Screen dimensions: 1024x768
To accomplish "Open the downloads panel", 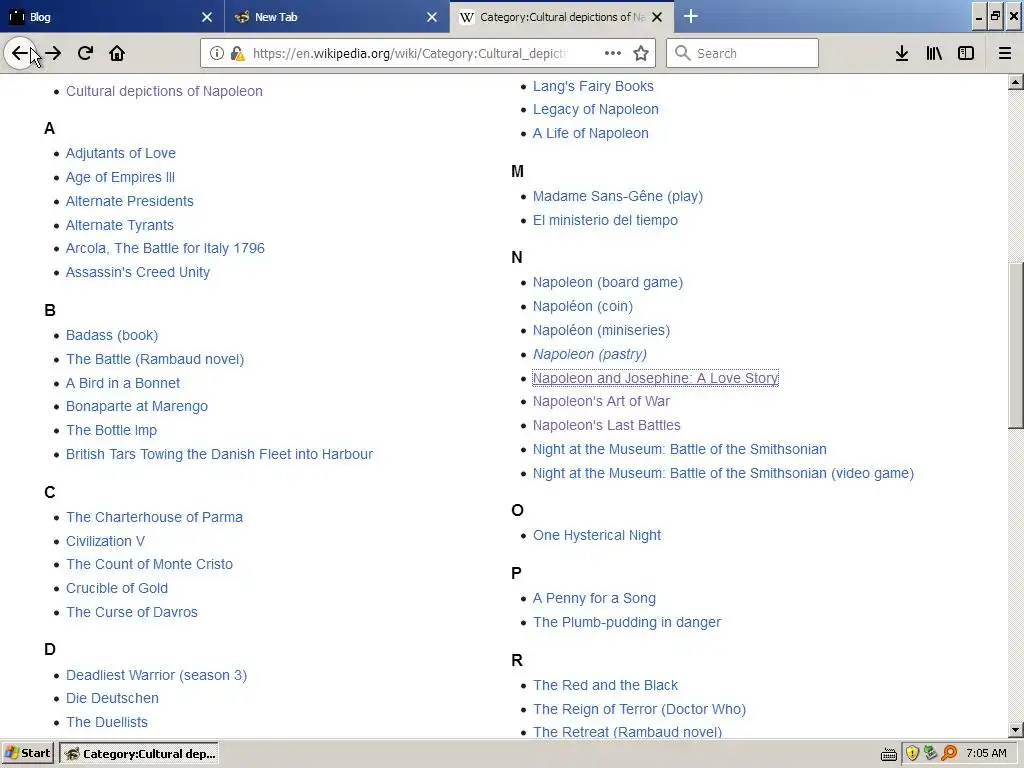I will click(x=902, y=53).
